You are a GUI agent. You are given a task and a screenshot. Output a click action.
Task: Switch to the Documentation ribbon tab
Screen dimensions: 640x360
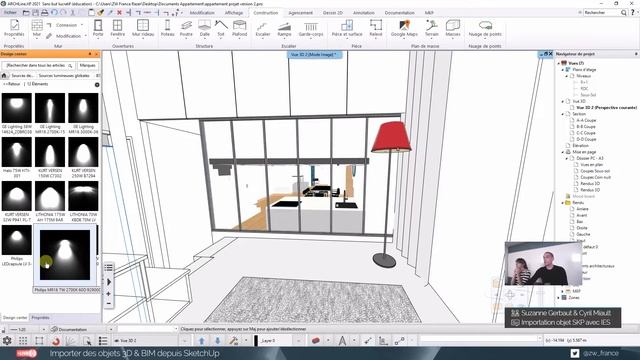click(399, 13)
